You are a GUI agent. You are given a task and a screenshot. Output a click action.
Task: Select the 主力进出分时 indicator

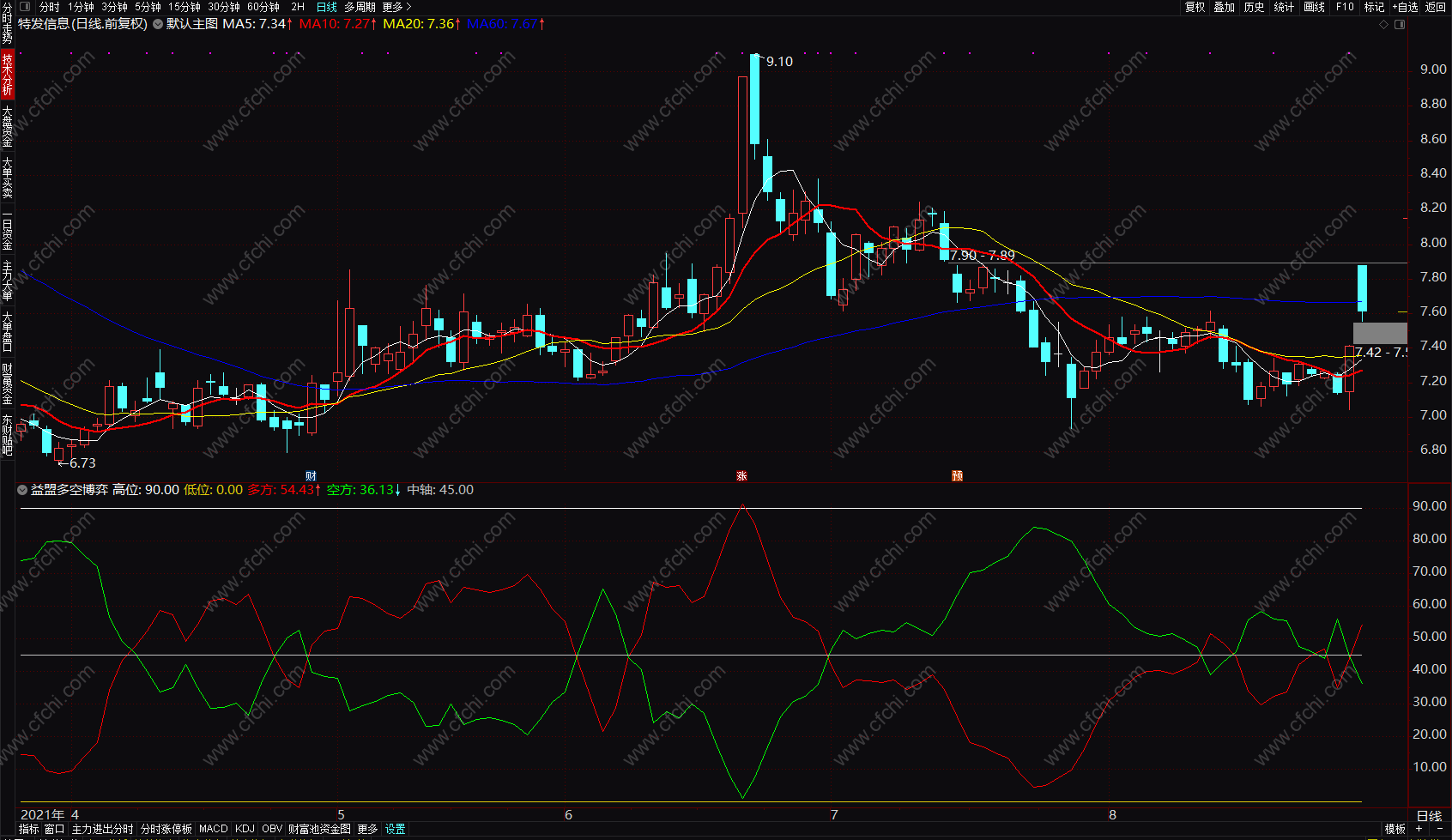(x=103, y=829)
